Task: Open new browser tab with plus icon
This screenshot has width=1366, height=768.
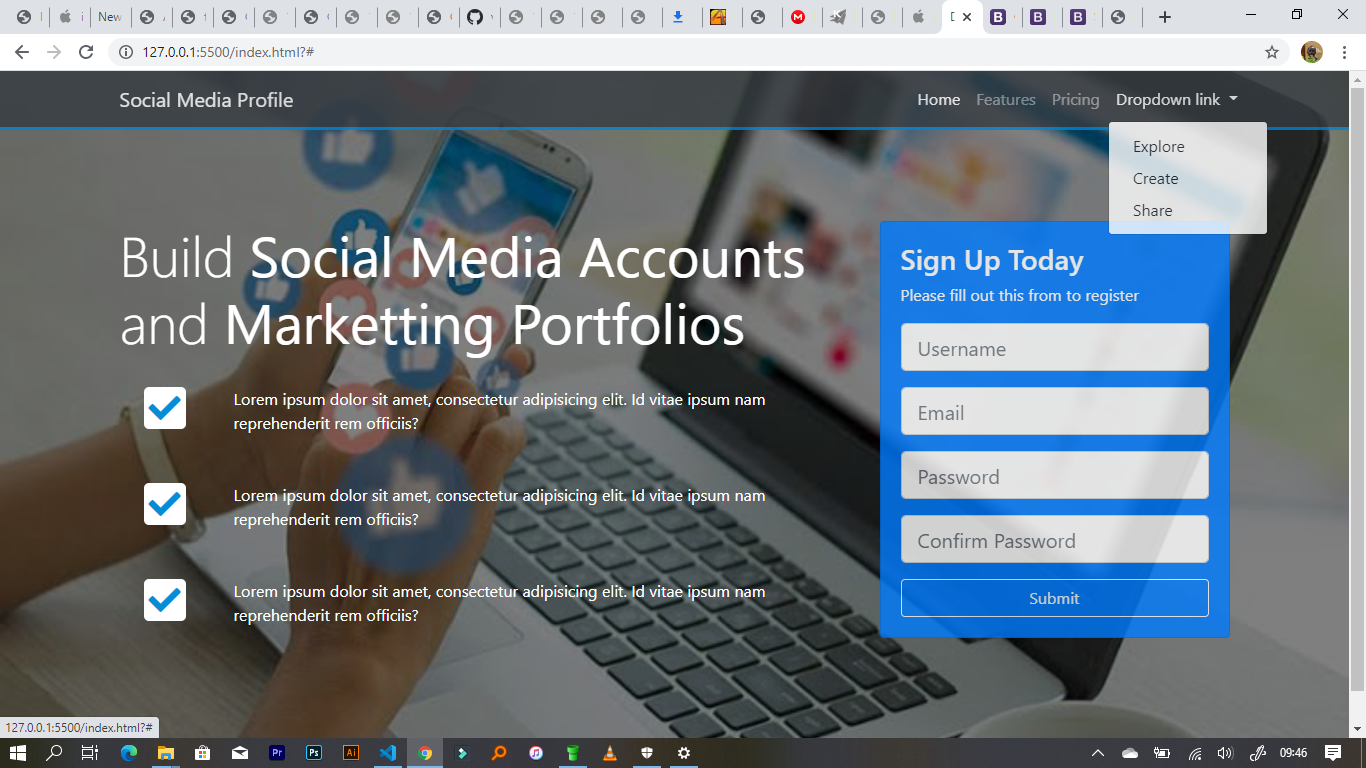Action: [x=1165, y=17]
